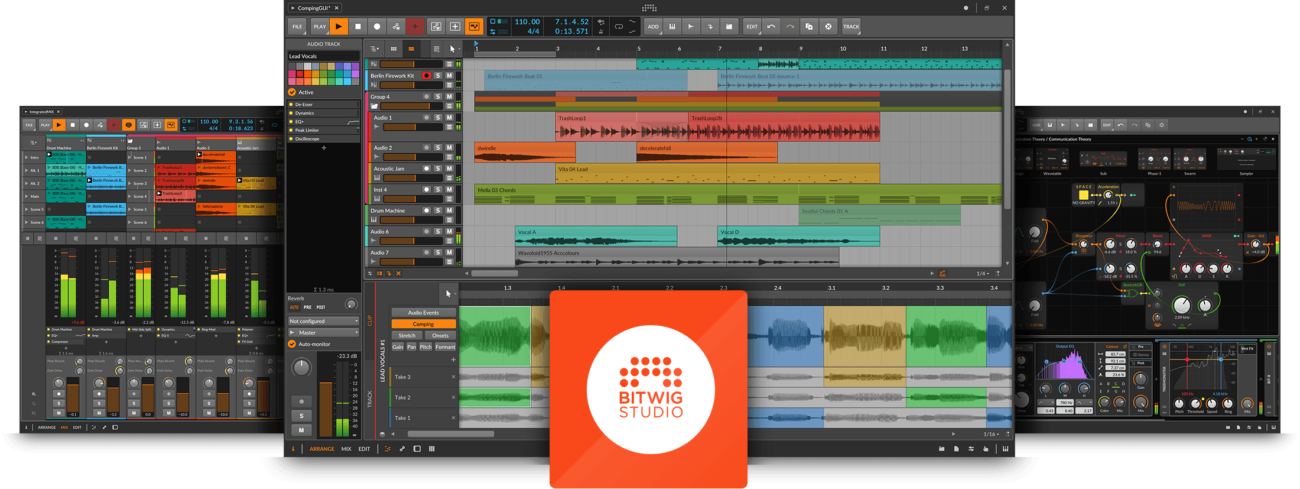Image resolution: width=1300 pixels, height=489 pixels.
Task: Open the pointer tool dropdown in arranger
Action: point(454,49)
